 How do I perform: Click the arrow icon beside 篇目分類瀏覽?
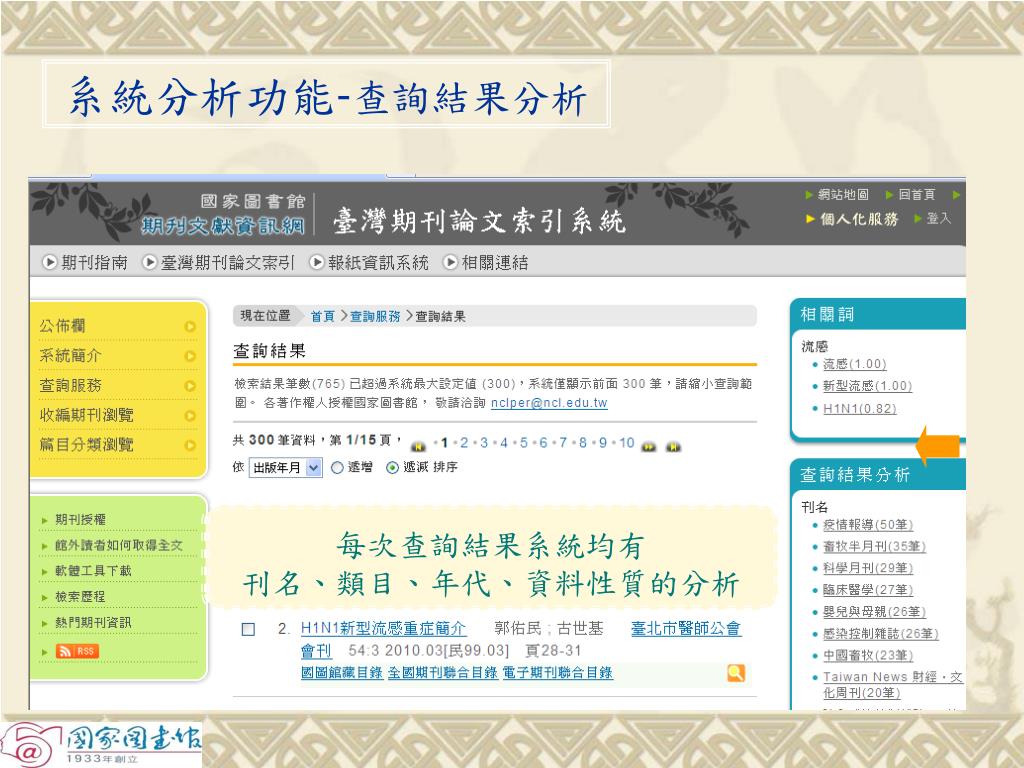coord(190,445)
